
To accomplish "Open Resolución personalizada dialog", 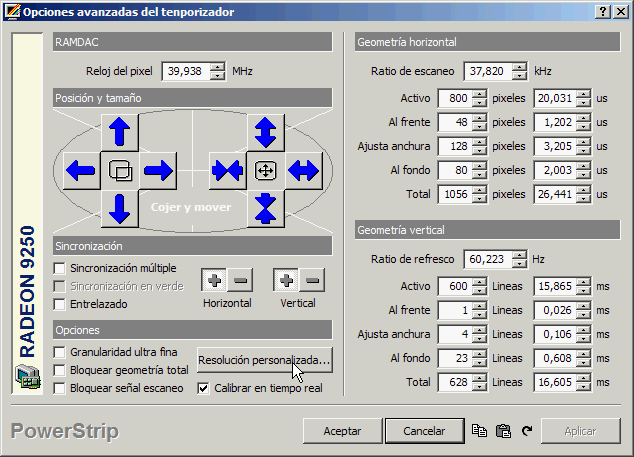I will [x=265, y=360].
